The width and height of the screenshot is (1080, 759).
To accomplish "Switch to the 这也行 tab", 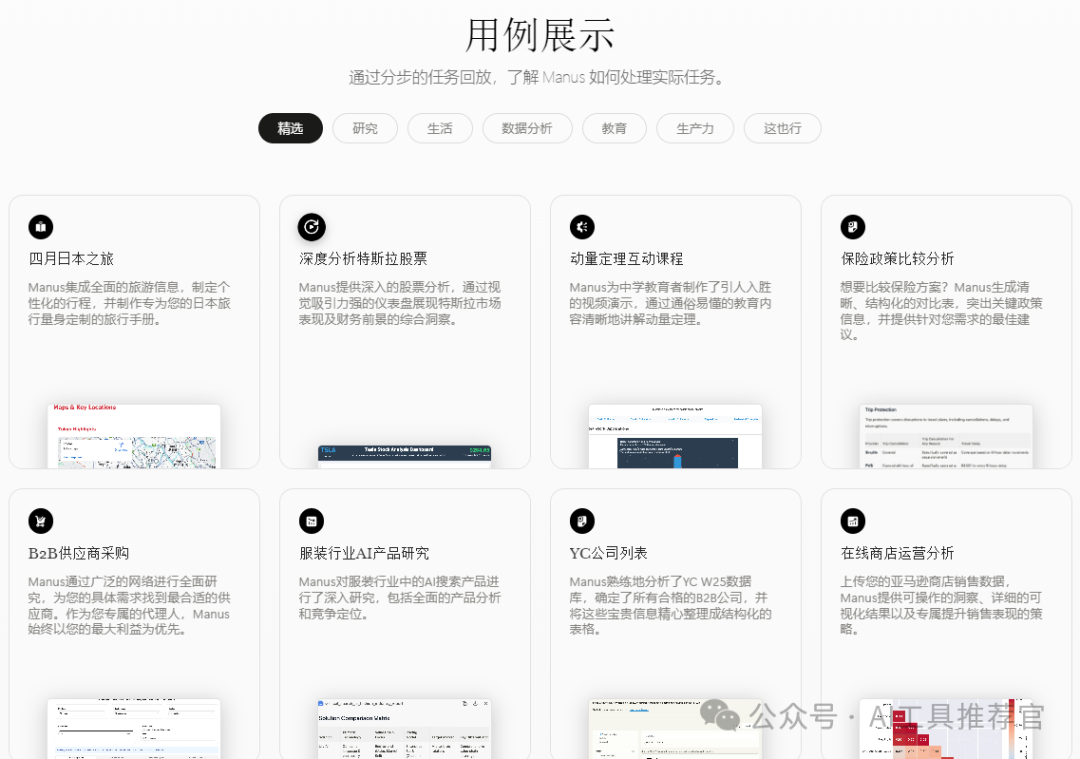I will [x=782, y=128].
